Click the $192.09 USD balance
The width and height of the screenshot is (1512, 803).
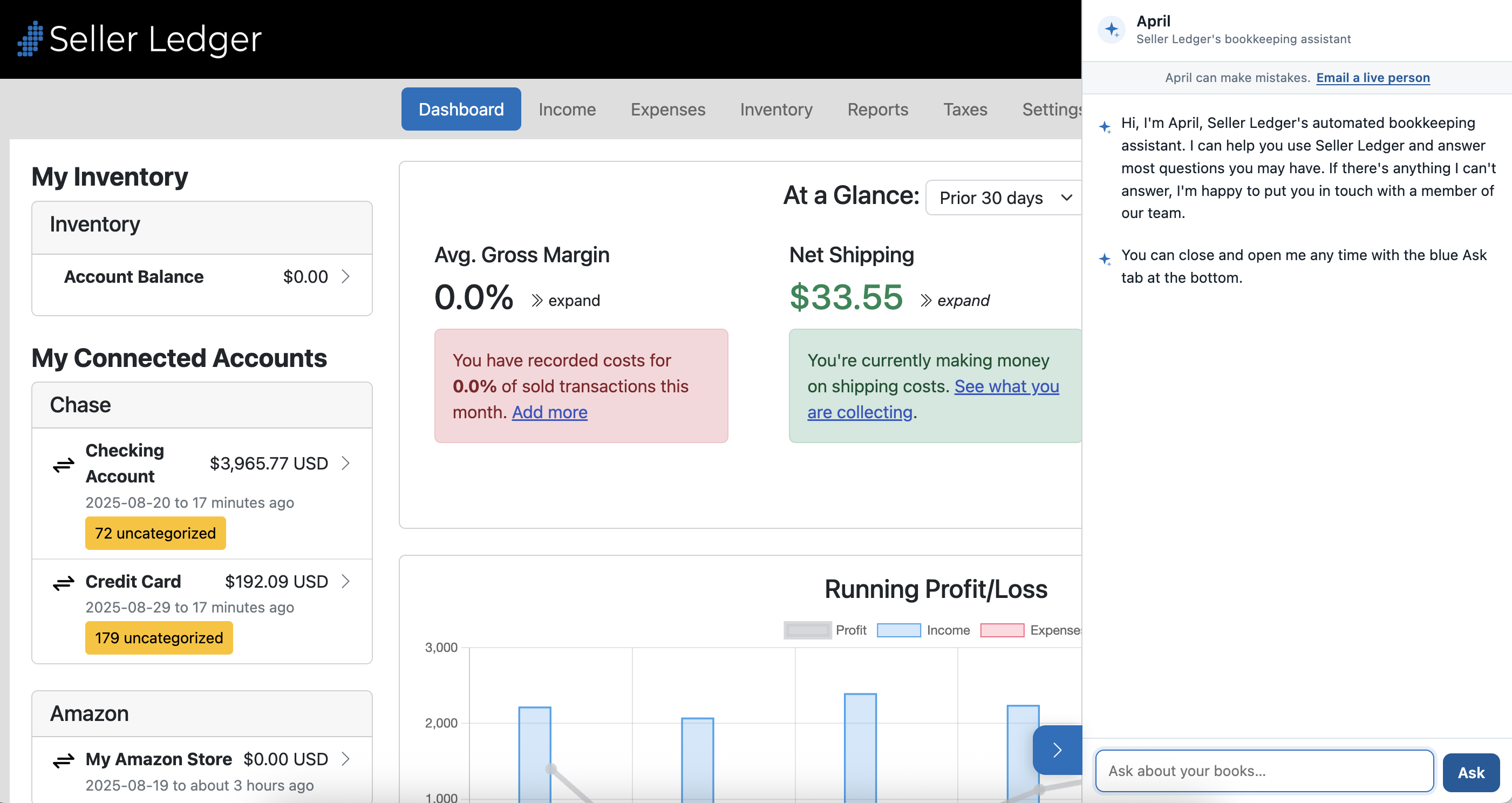tap(276, 581)
